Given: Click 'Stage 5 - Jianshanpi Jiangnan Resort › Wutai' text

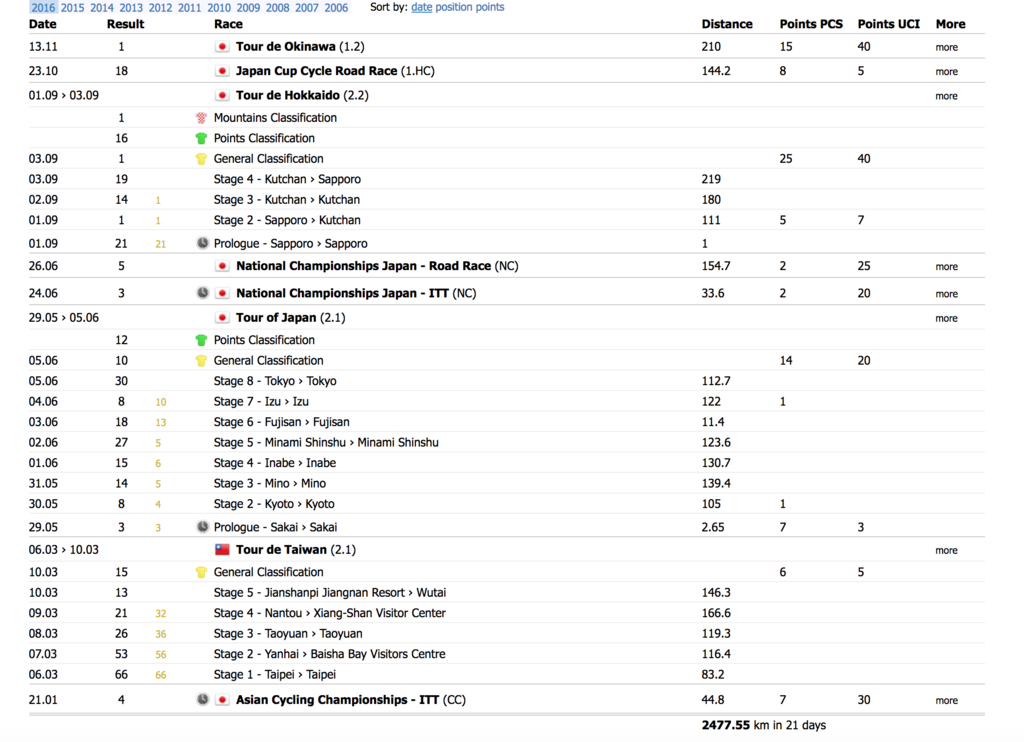Looking at the screenshot, I should (330, 593).
